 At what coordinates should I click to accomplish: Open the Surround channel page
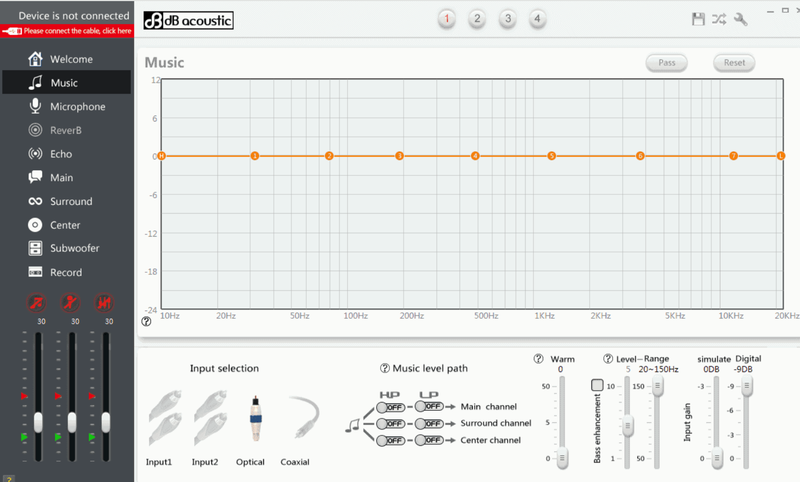coord(66,201)
